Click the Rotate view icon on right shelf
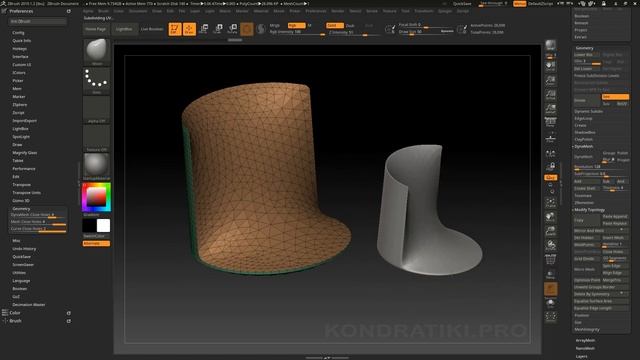Viewport: 640px width, 360px height. [x=551, y=245]
